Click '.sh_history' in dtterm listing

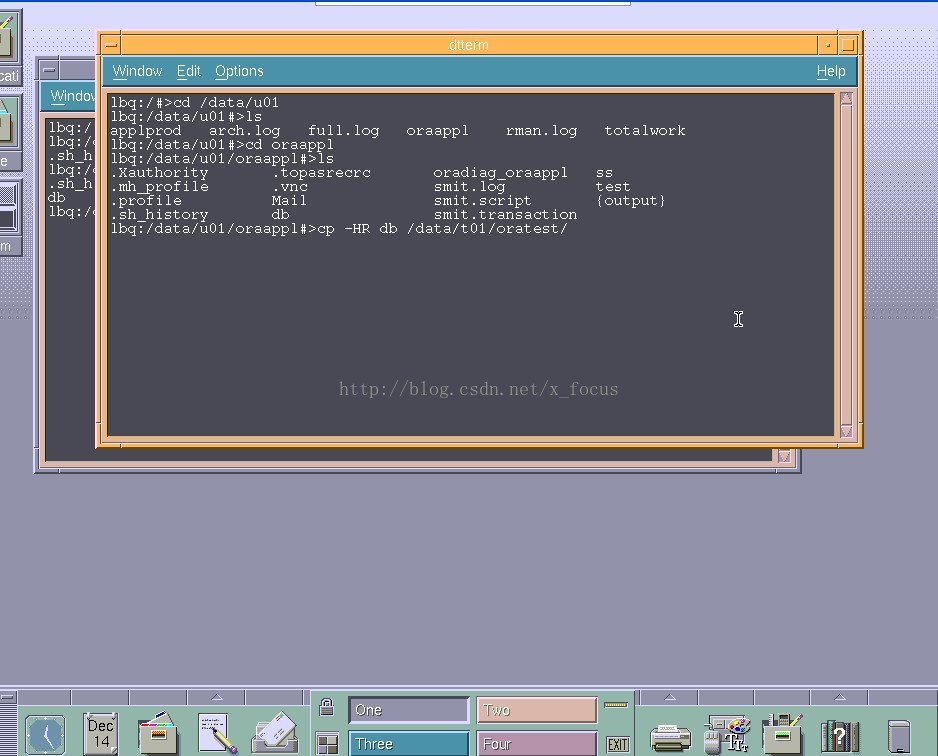(159, 215)
